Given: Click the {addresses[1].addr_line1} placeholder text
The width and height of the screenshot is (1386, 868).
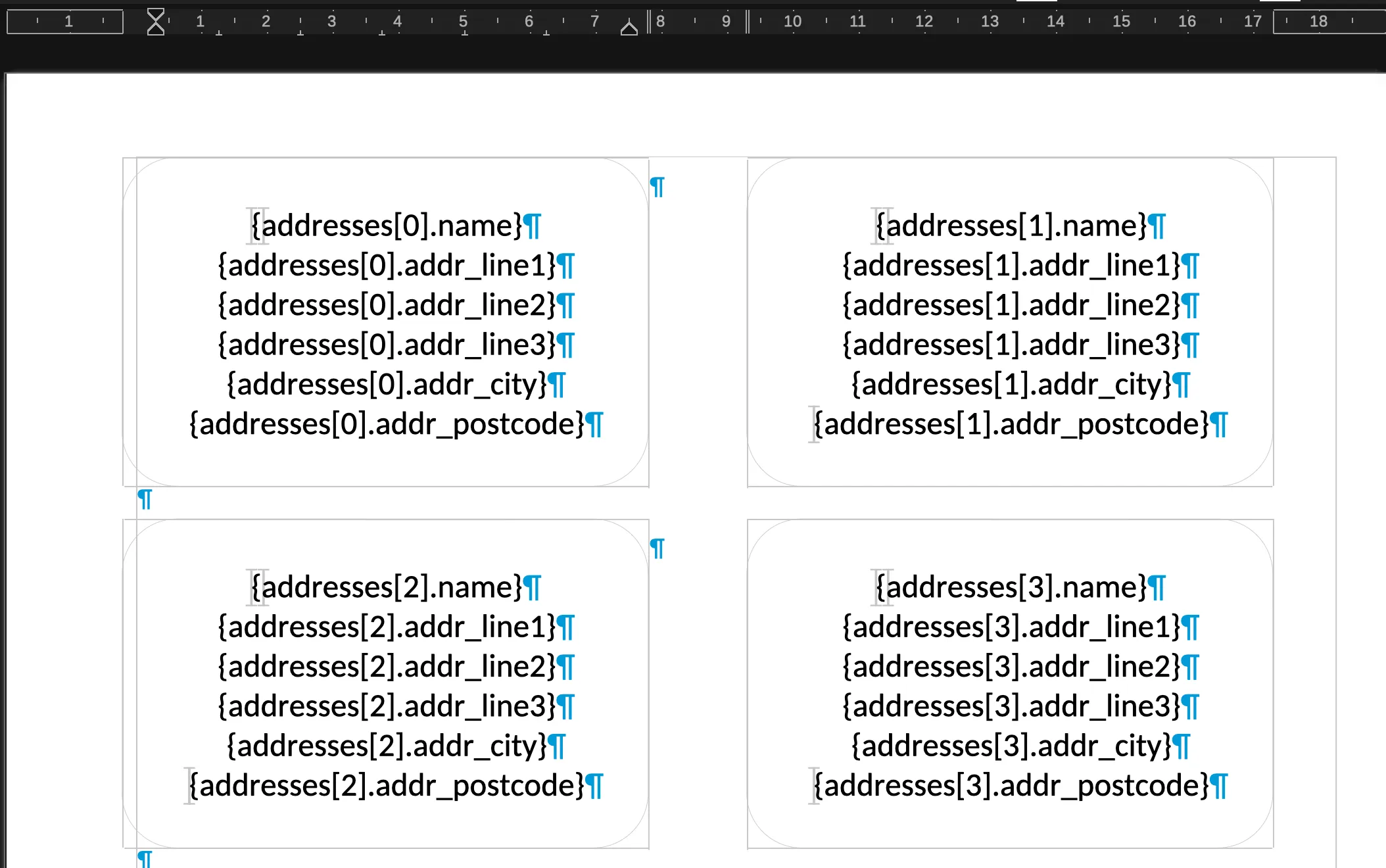Looking at the screenshot, I should click(x=1011, y=266).
